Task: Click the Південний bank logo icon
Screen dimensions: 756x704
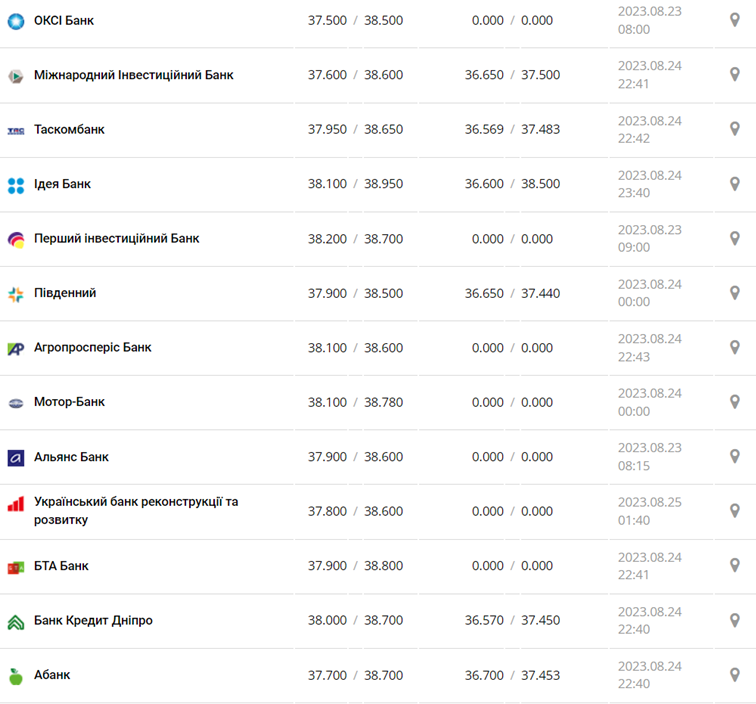Action: point(16,294)
